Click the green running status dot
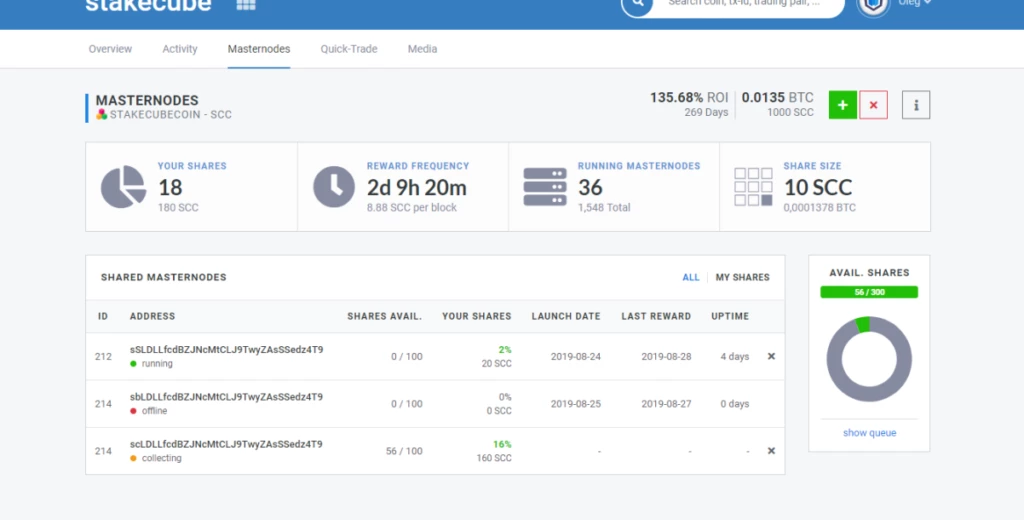1024x520 pixels. [x=133, y=364]
